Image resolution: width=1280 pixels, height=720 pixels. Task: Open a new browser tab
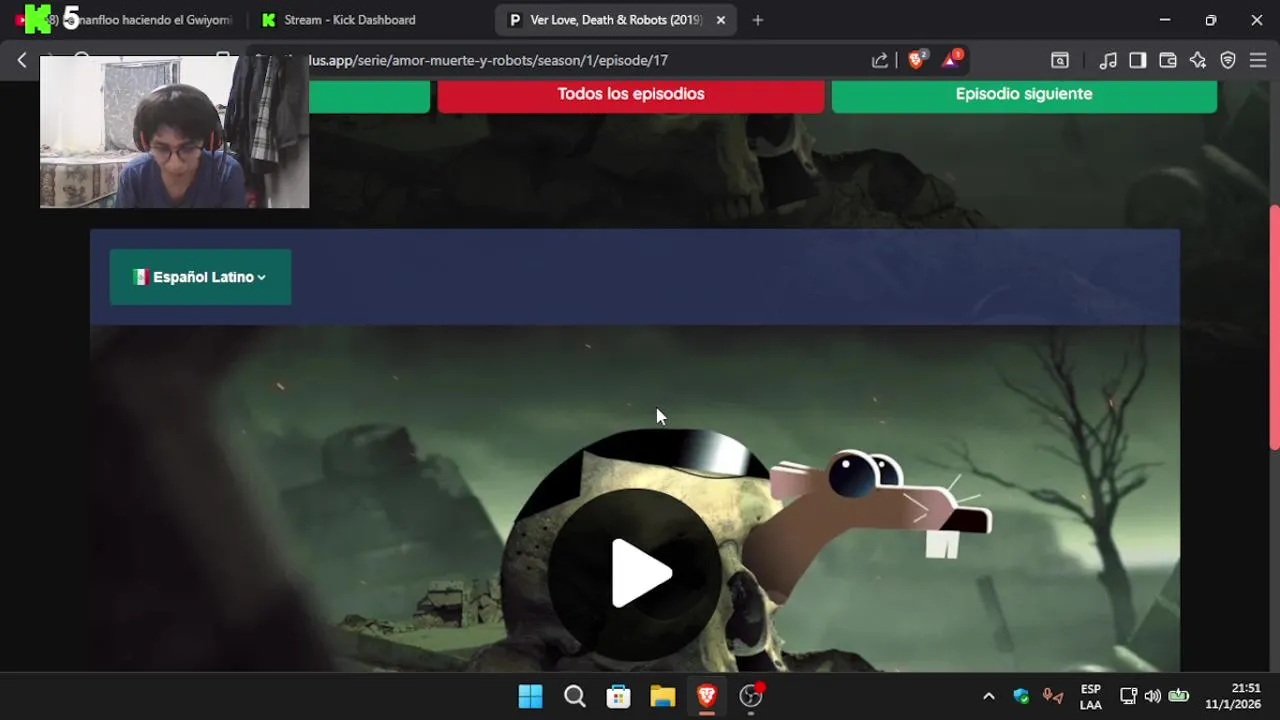point(757,20)
